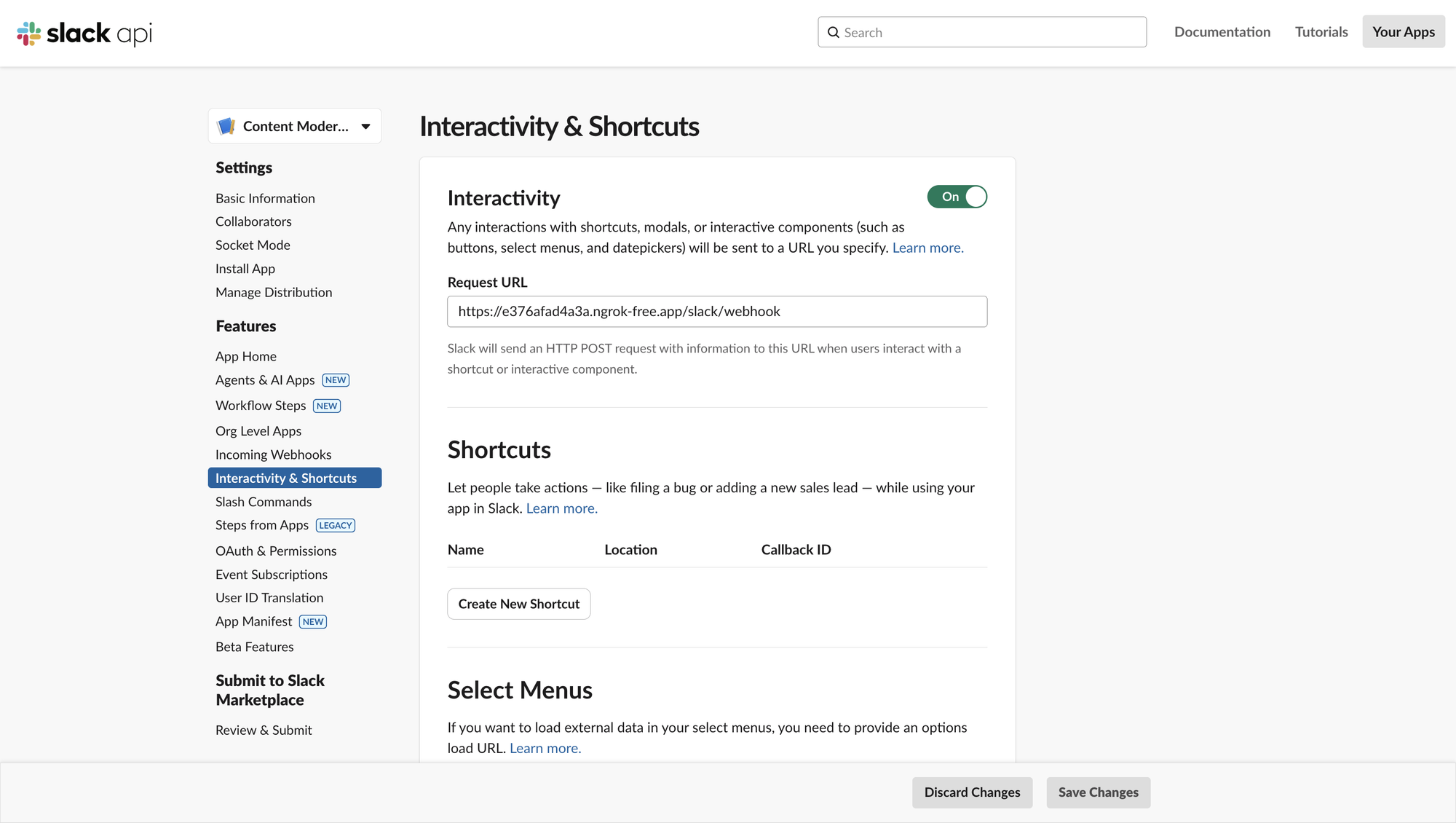The height and width of the screenshot is (823, 1456).
Task: Expand the app selector dropdown arrow
Action: (x=366, y=127)
